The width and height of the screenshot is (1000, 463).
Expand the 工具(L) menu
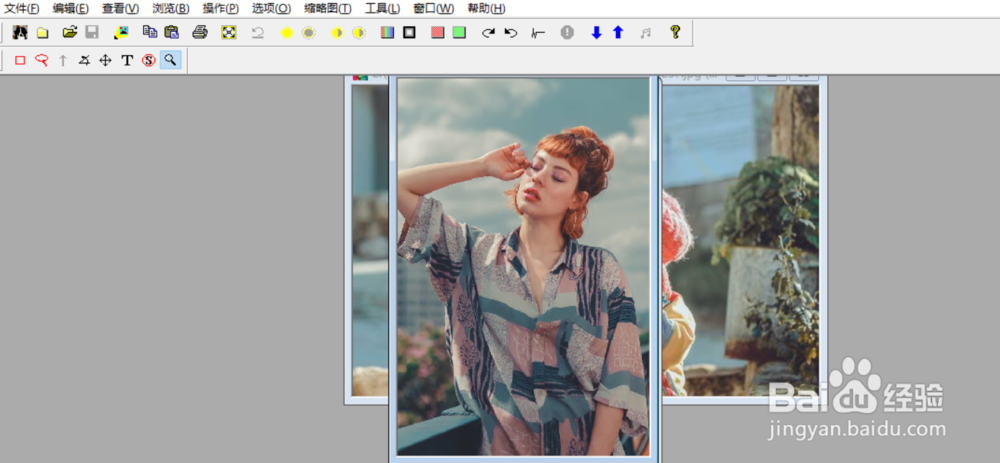click(x=382, y=8)
